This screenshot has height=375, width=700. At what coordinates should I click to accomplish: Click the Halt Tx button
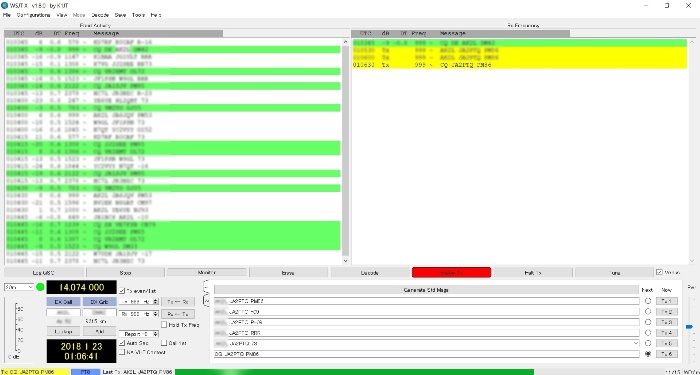533,272
